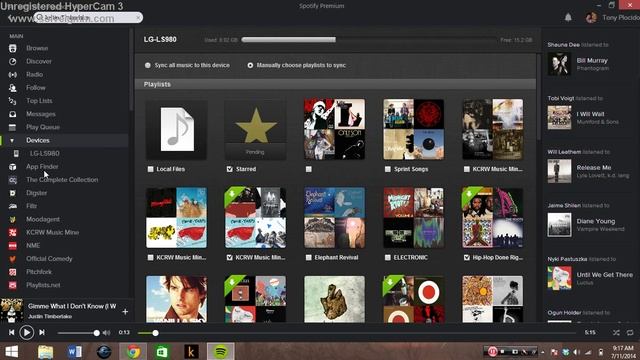Click the speaker mute icon

(x=107, y=333)
